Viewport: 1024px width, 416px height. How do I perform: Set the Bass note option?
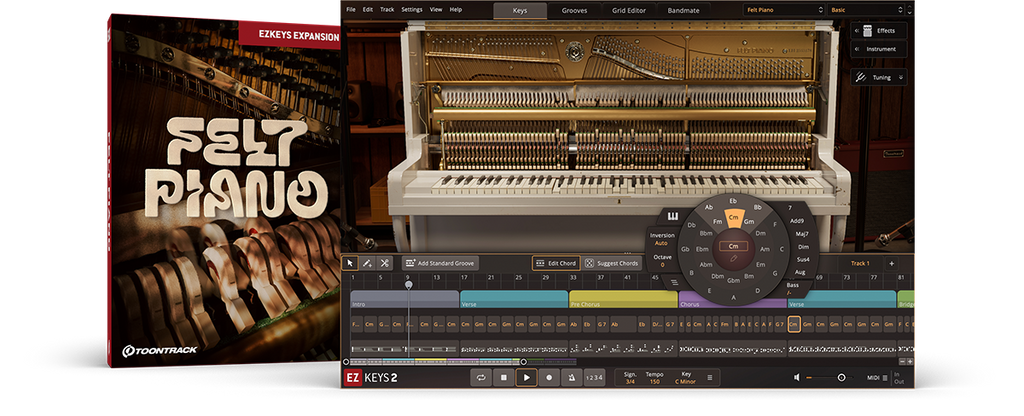click(x=793, y=289)
